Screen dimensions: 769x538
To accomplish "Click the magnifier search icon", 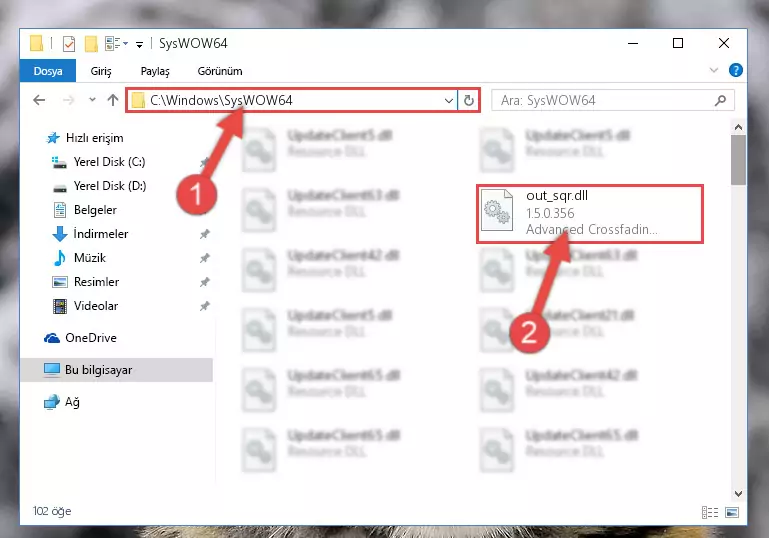I will [x=720, y=101].
